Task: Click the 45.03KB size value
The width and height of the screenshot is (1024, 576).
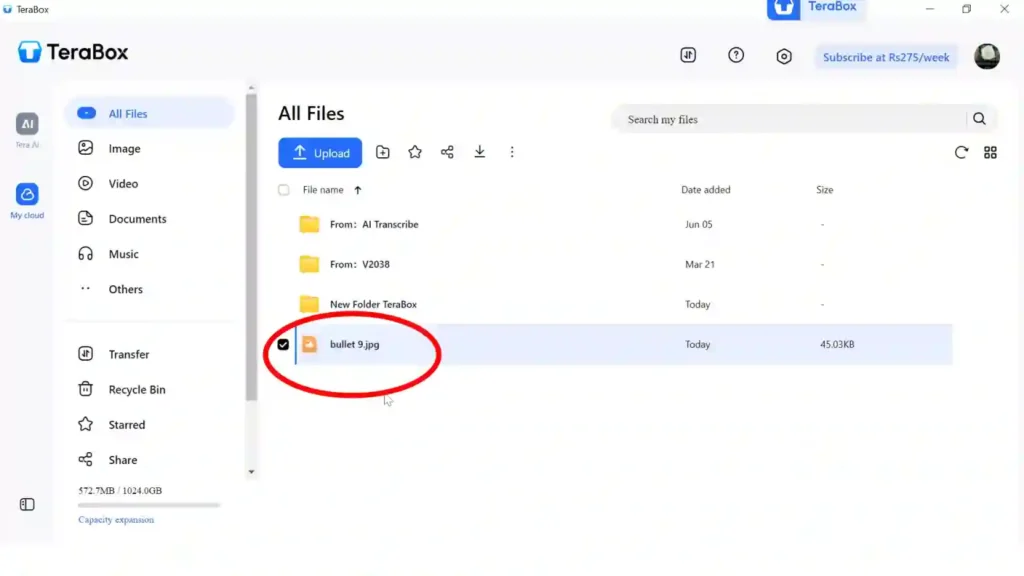Action: (x=837, y=344)
